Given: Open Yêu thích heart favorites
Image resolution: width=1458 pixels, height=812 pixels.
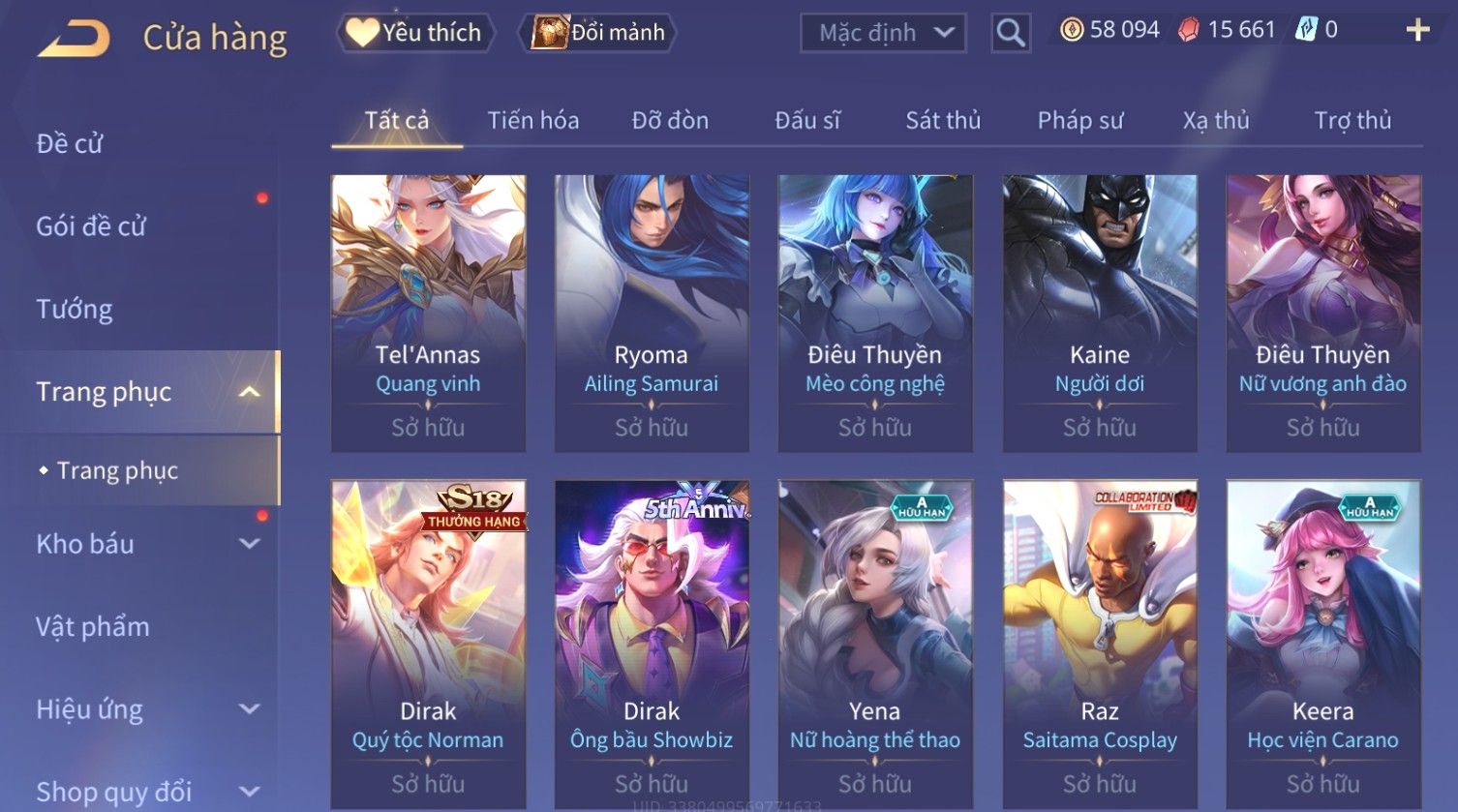Looking at the screenshot, I should click(x=415, y=33).
